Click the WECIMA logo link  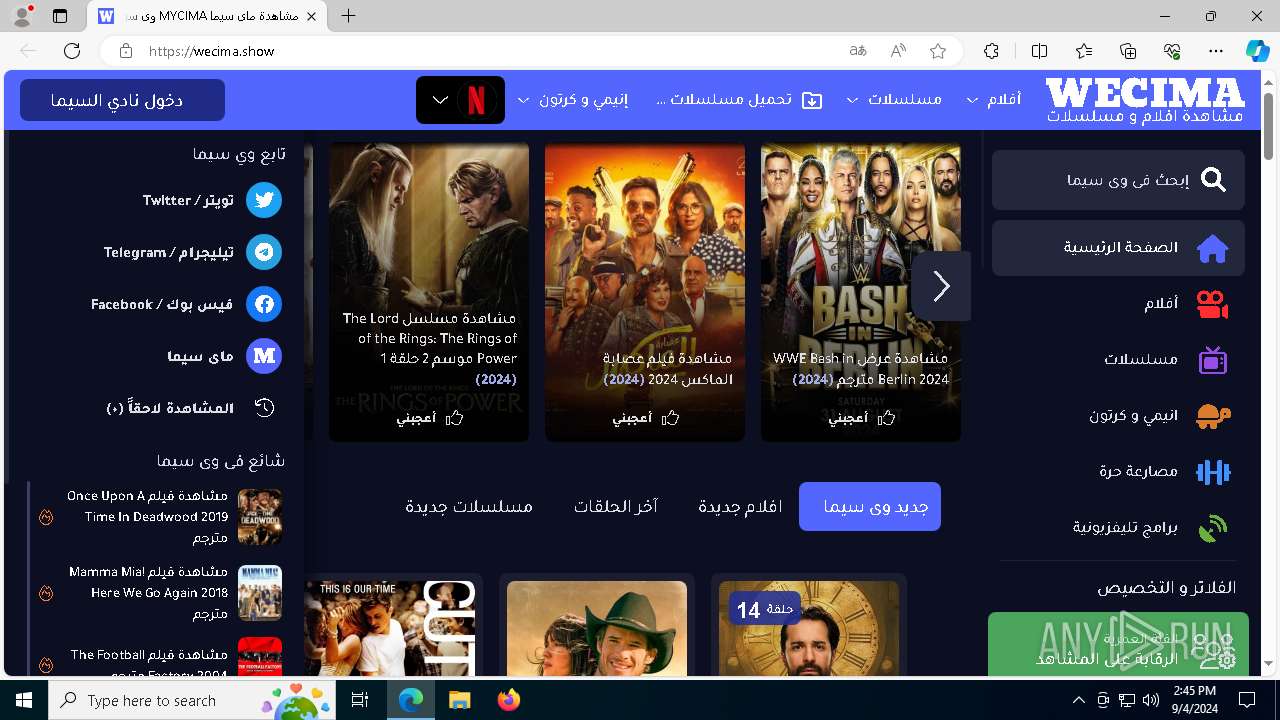1145,100
